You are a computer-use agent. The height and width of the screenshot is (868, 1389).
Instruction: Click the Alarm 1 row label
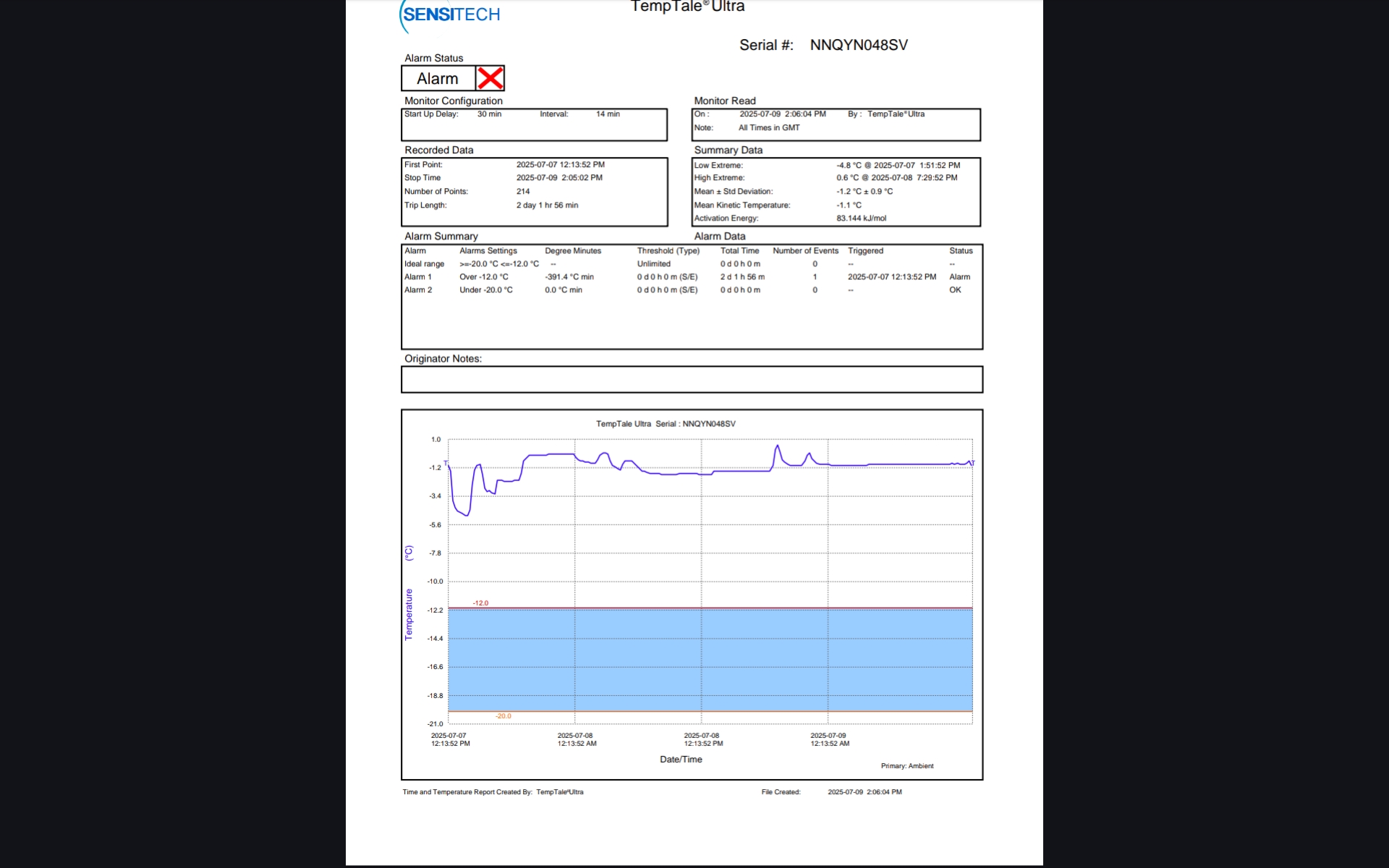point(418,277)
